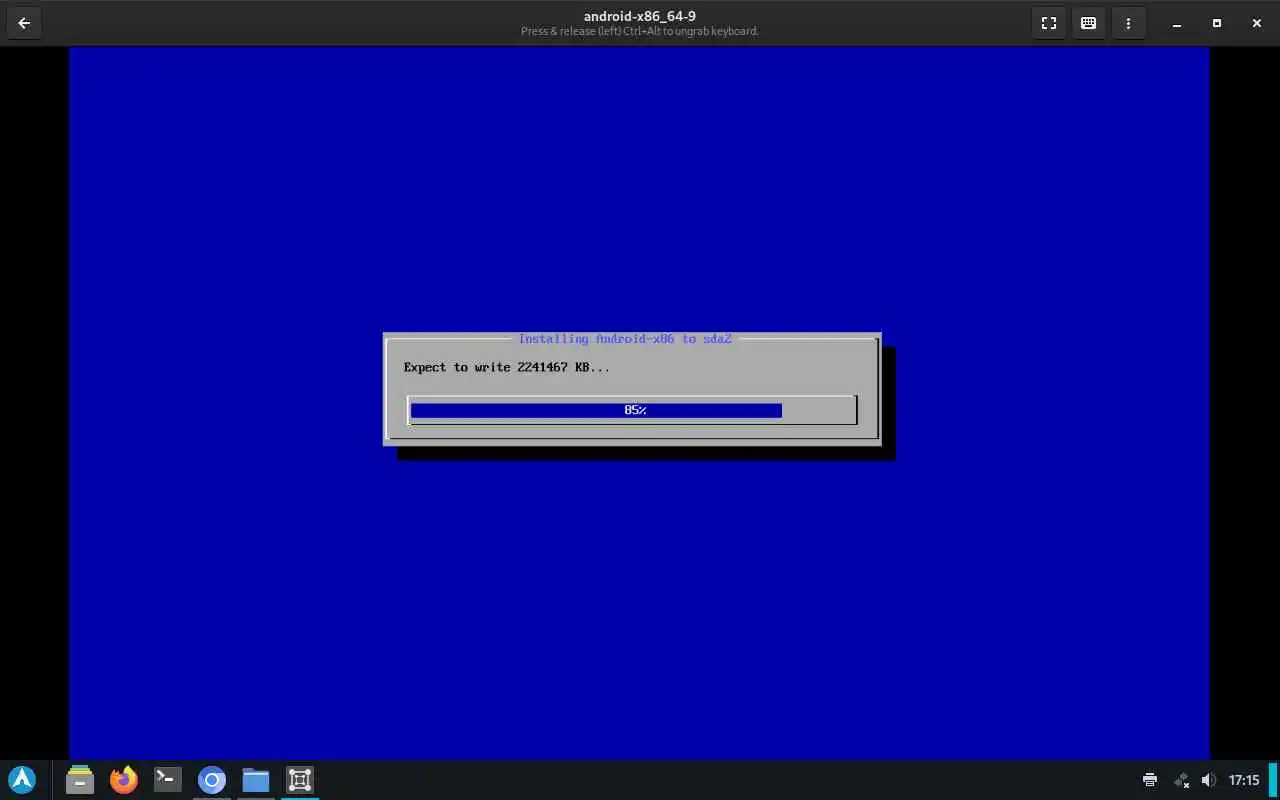1280x800 pixels.
Task: Open the file archive stack taskbar icon
Action: (x=80, y=780)
